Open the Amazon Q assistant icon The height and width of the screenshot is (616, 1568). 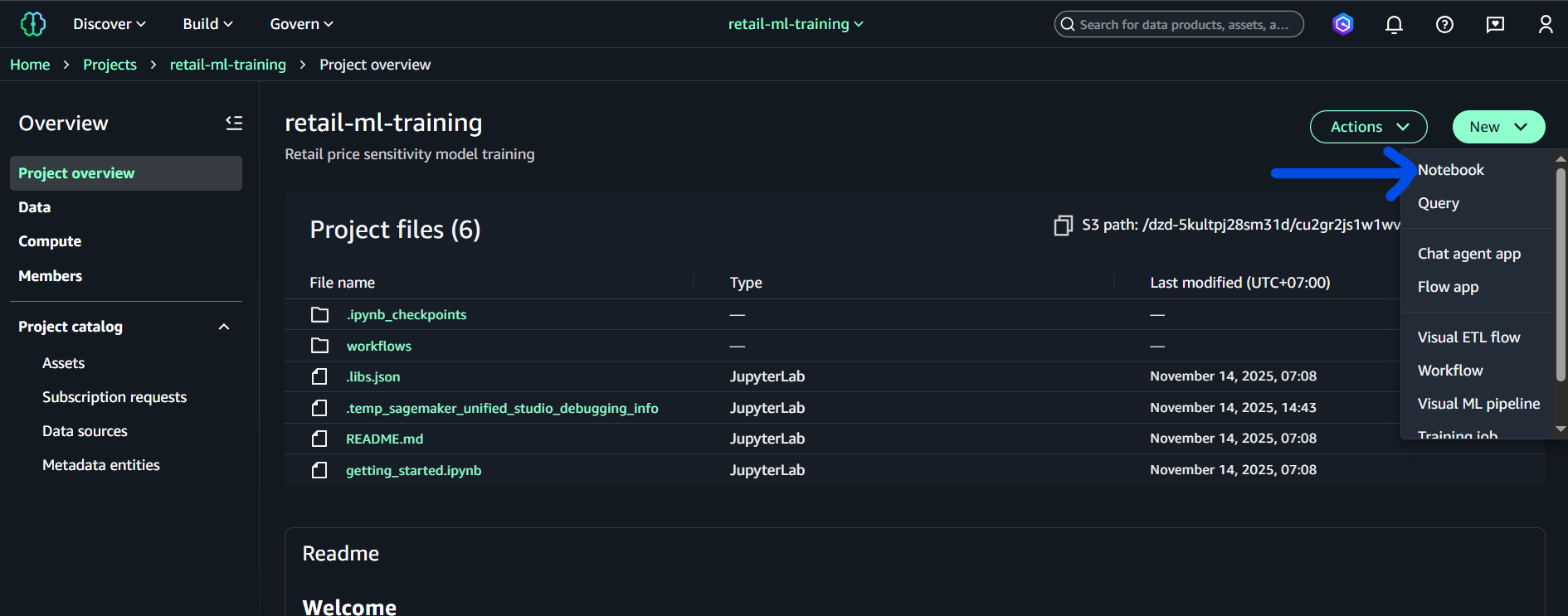[x=1343, y=24]
